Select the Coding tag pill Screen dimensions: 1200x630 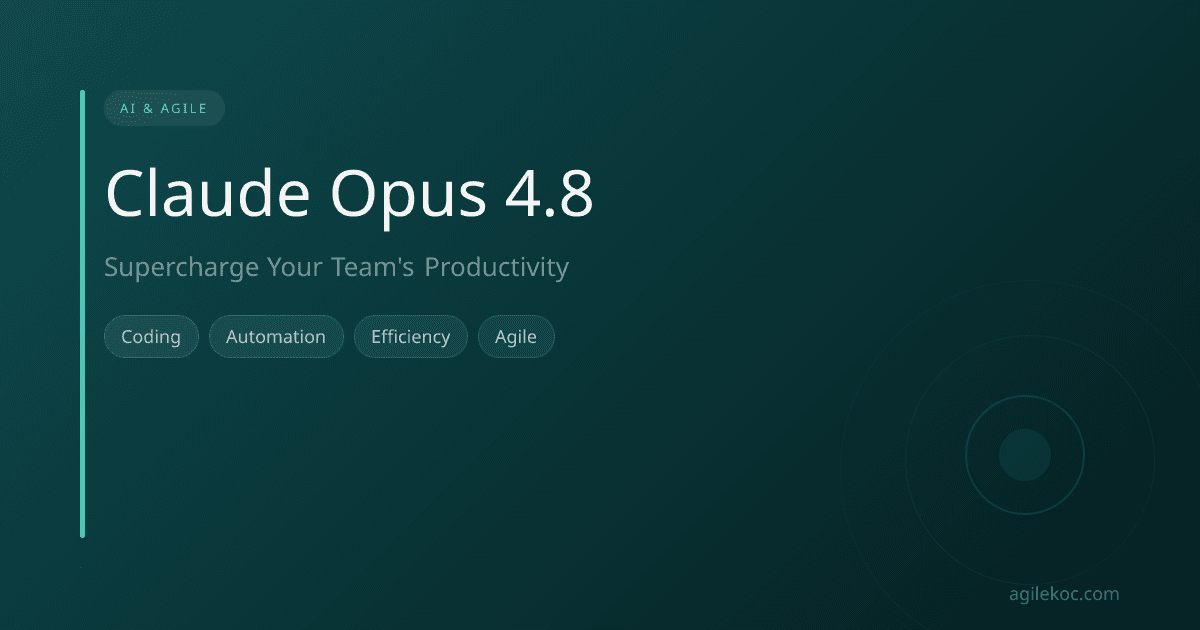tap(151, 337)
